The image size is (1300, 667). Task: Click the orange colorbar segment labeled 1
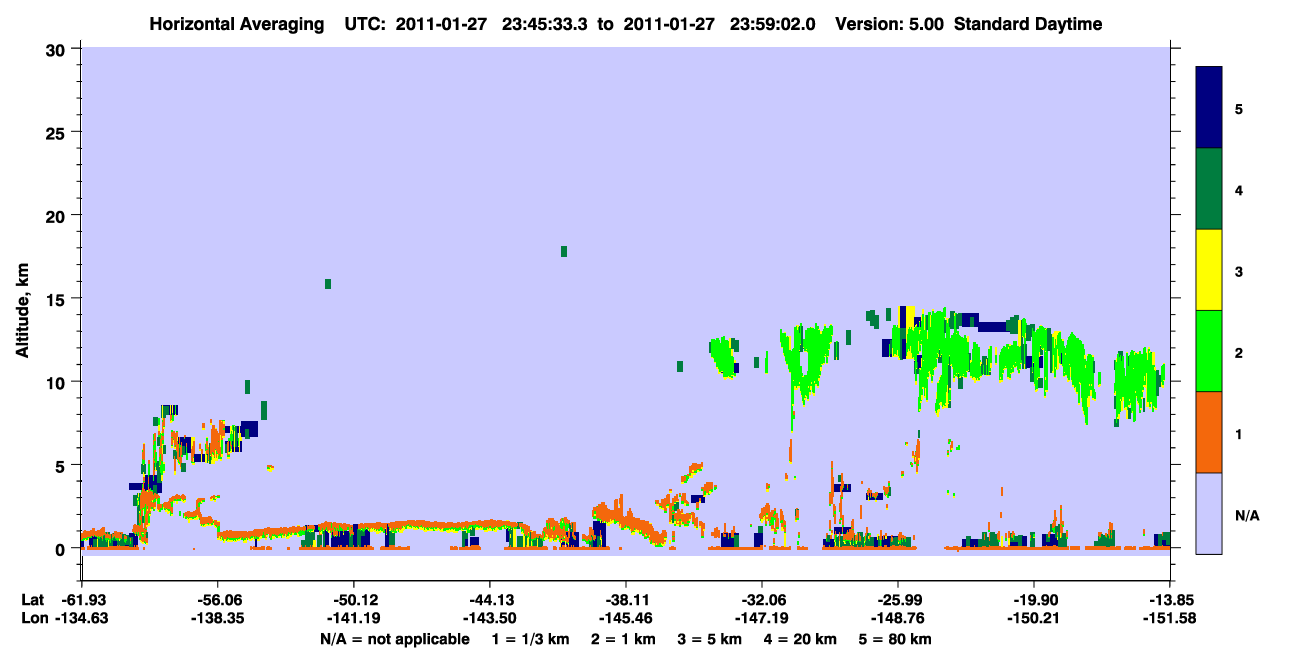[1209, 432]
